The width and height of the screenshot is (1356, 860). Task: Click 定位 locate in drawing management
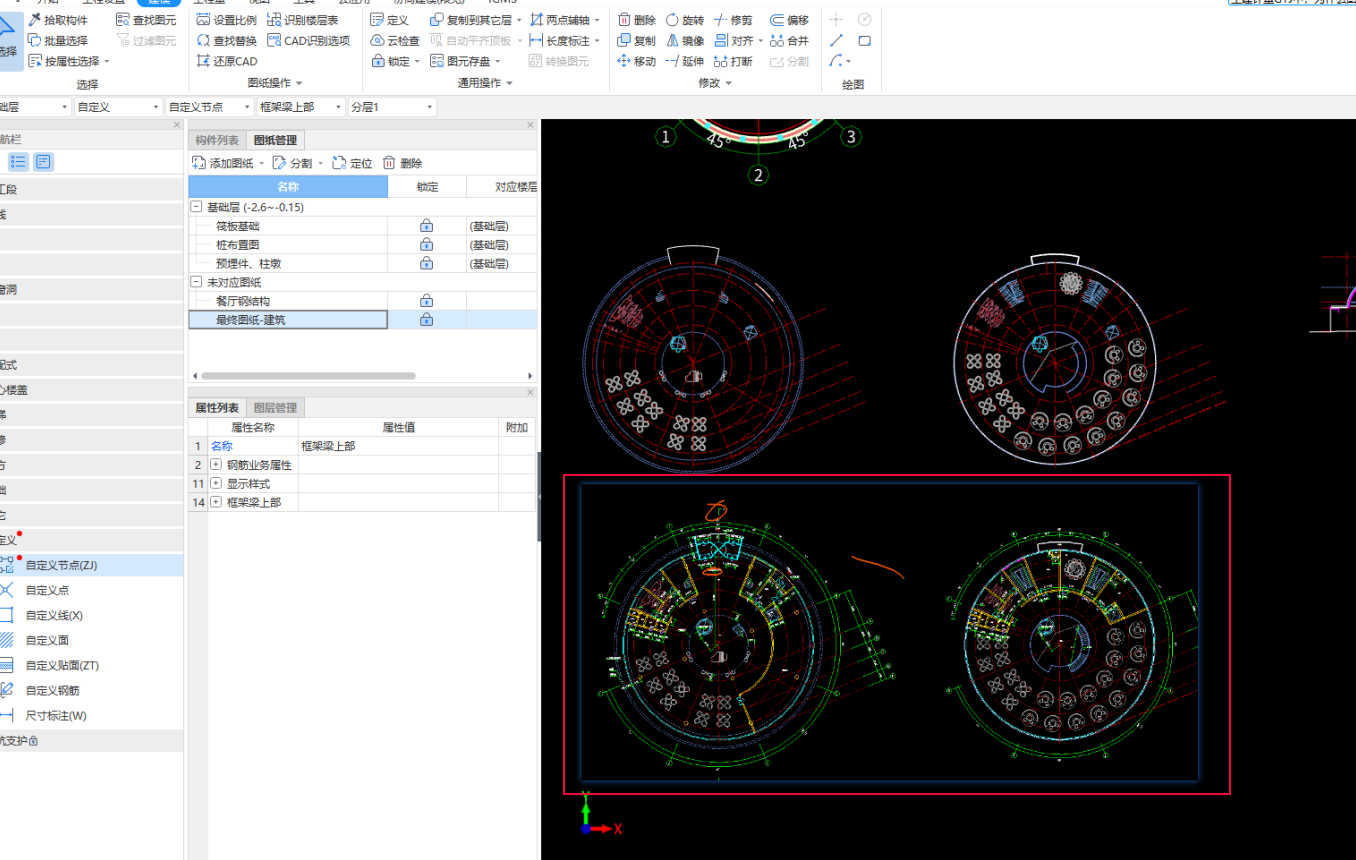click(352, 163)
